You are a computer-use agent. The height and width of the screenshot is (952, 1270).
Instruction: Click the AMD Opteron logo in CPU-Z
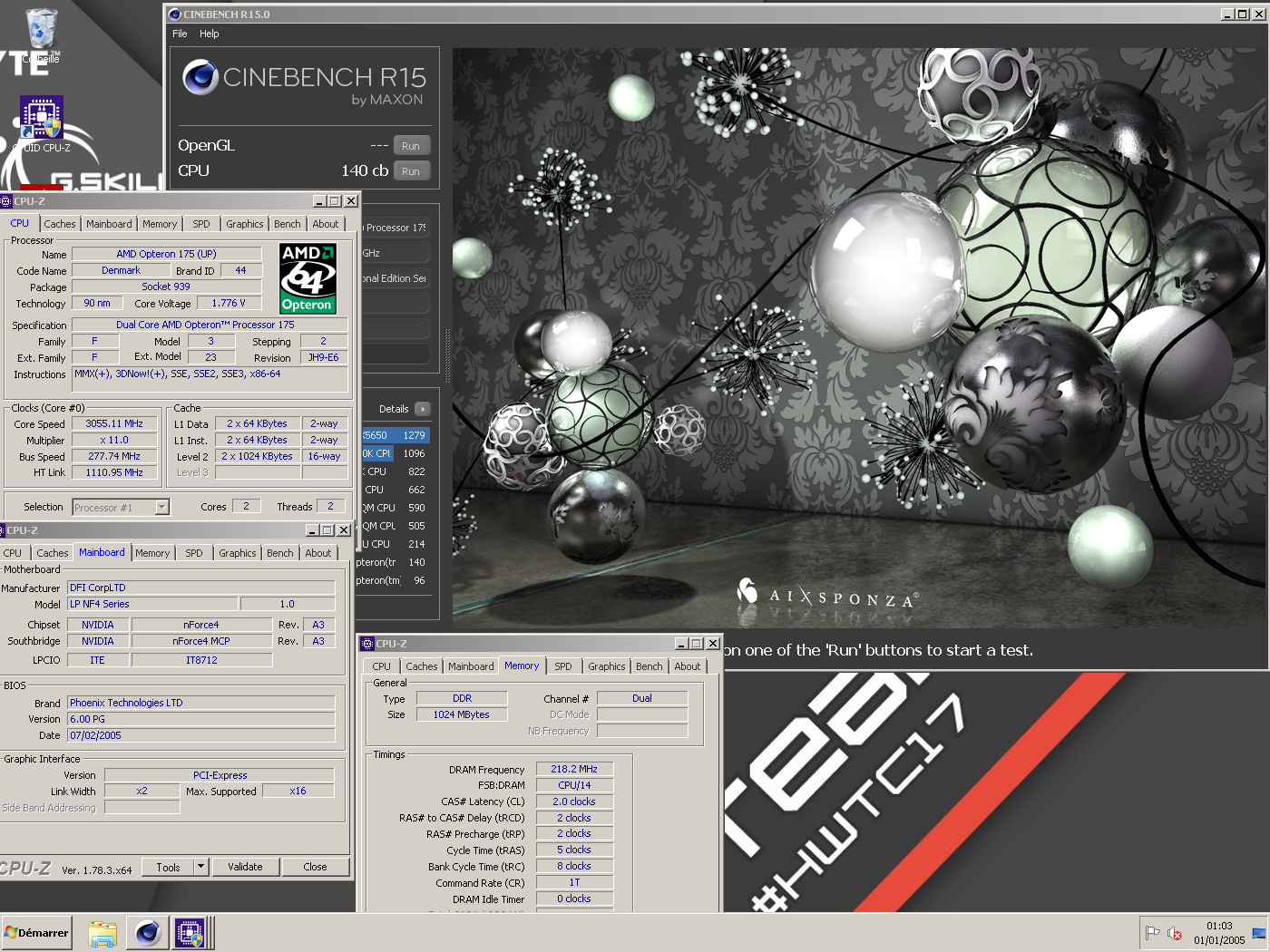click(x=308, y=278)
